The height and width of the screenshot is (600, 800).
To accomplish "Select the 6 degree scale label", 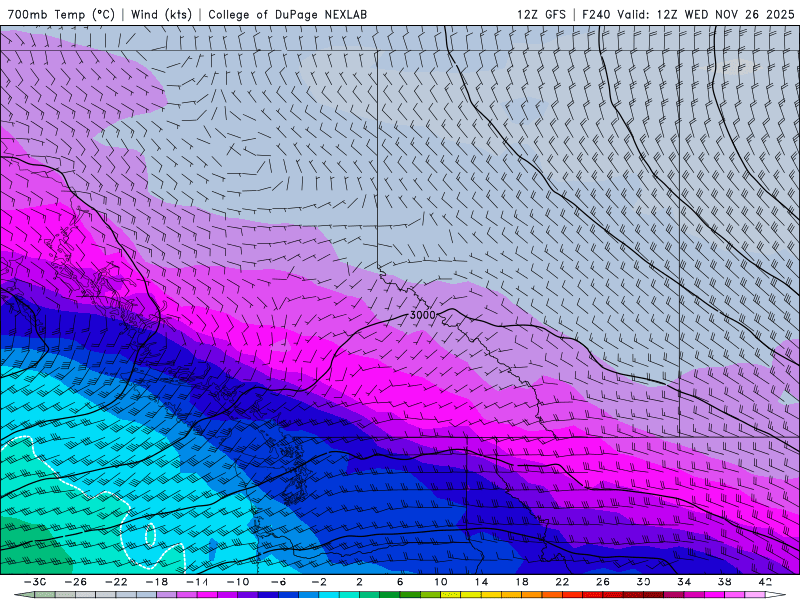I will click(400, 582).
